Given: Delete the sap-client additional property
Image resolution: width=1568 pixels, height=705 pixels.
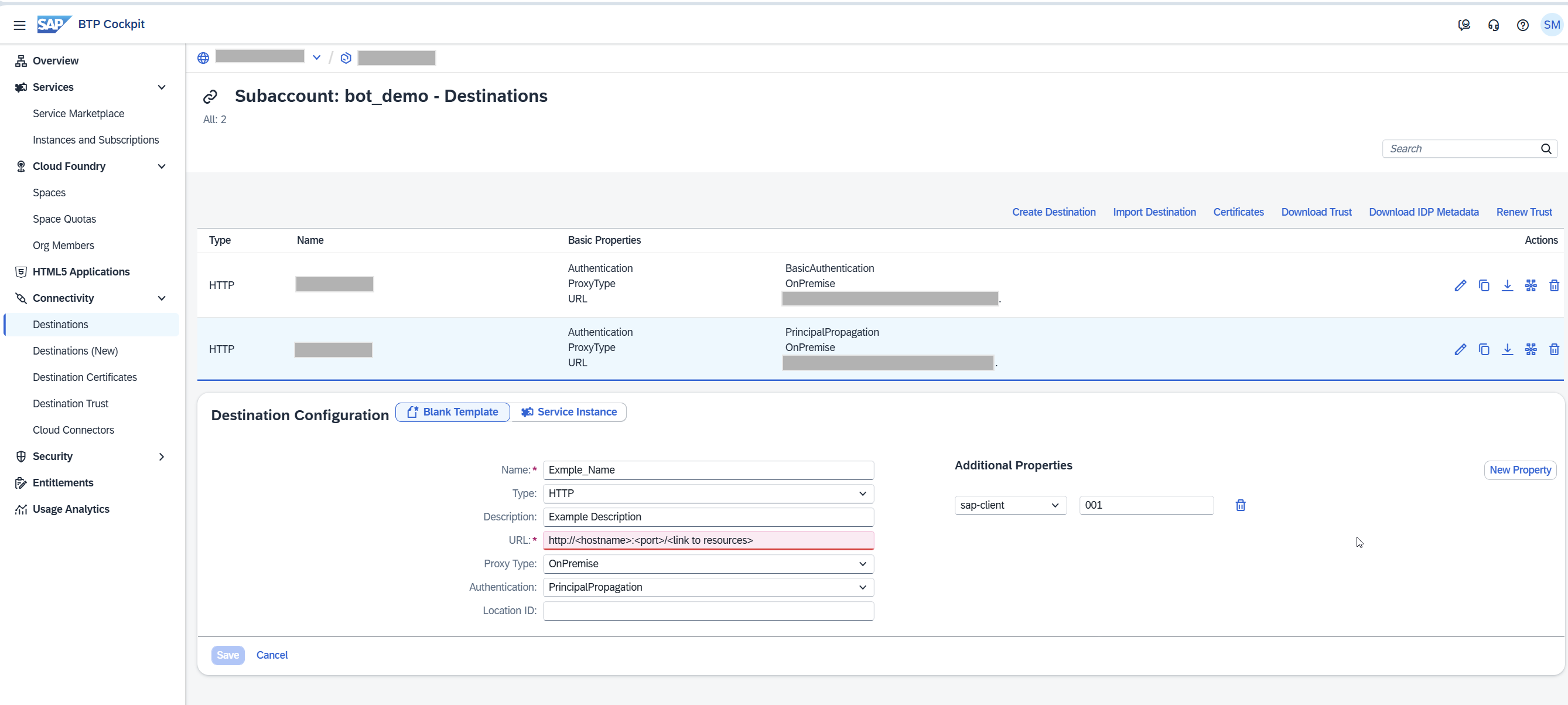Looking at the screenshot, I should (1240, 505).
